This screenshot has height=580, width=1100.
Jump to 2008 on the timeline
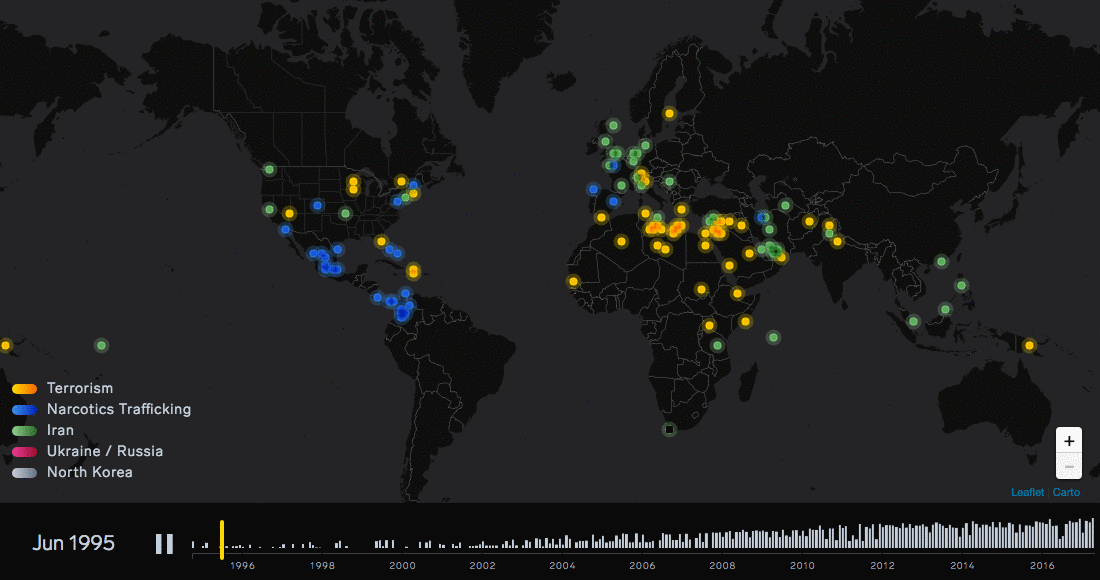[722, 565]
